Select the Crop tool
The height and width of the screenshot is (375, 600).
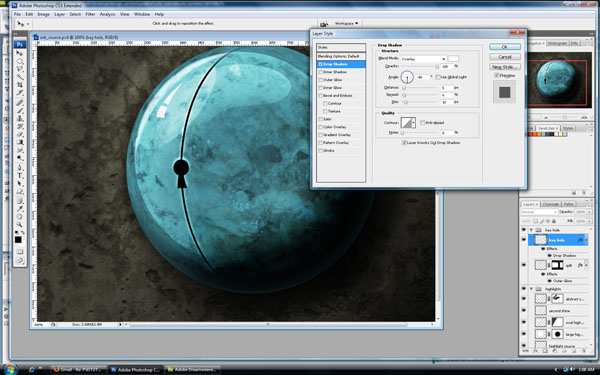20,85
